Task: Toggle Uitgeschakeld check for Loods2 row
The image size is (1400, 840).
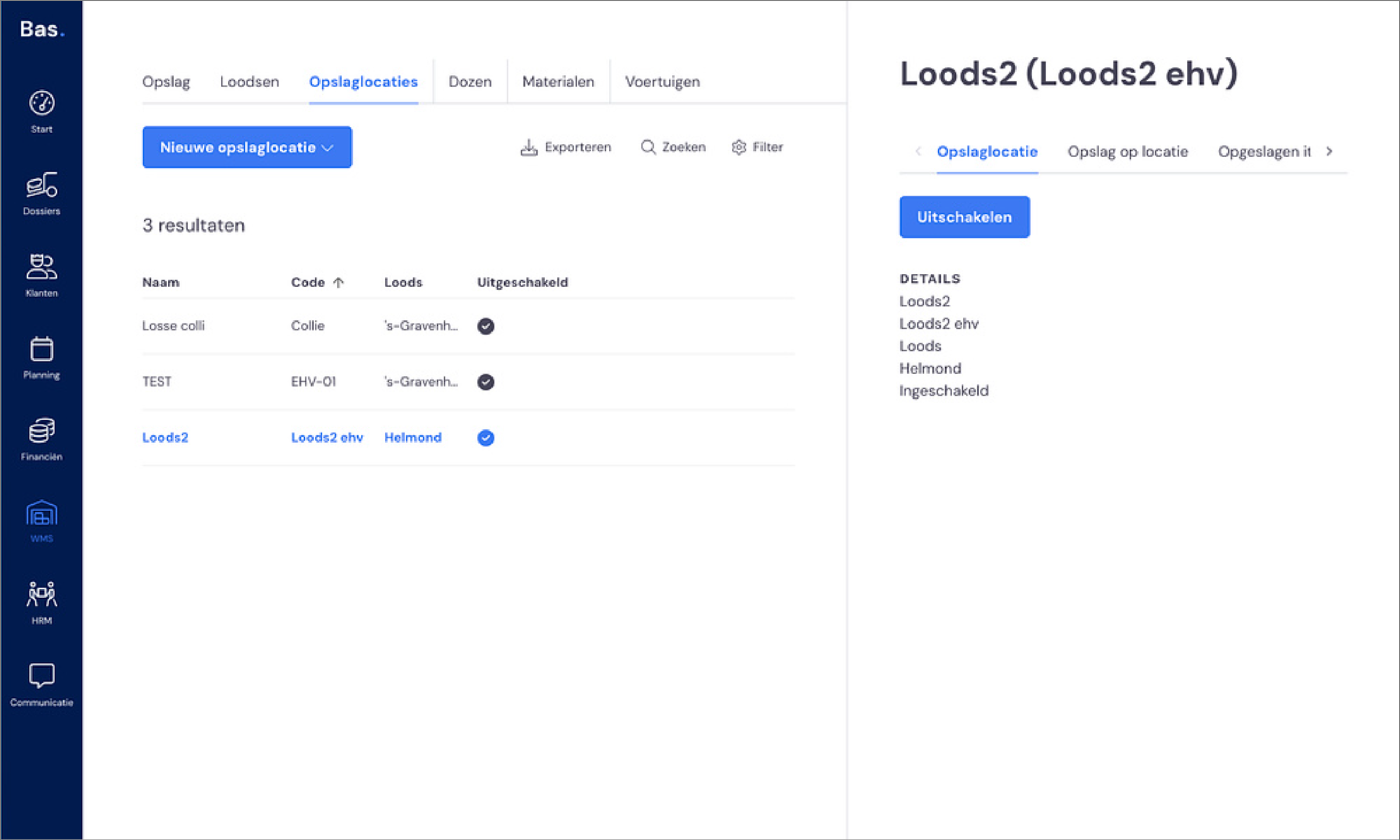Action: [485, 438]
